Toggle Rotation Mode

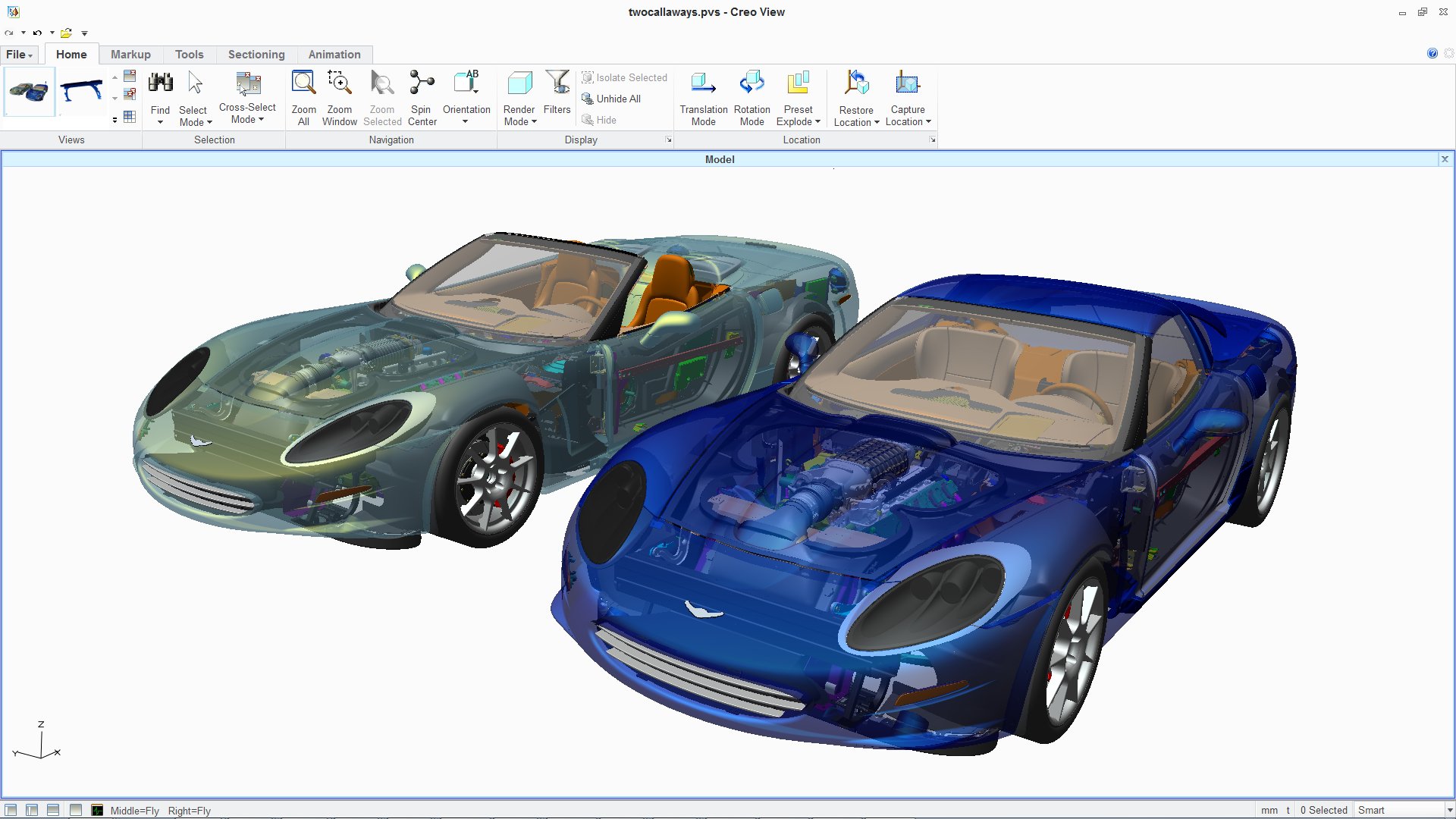click(752, 83)
